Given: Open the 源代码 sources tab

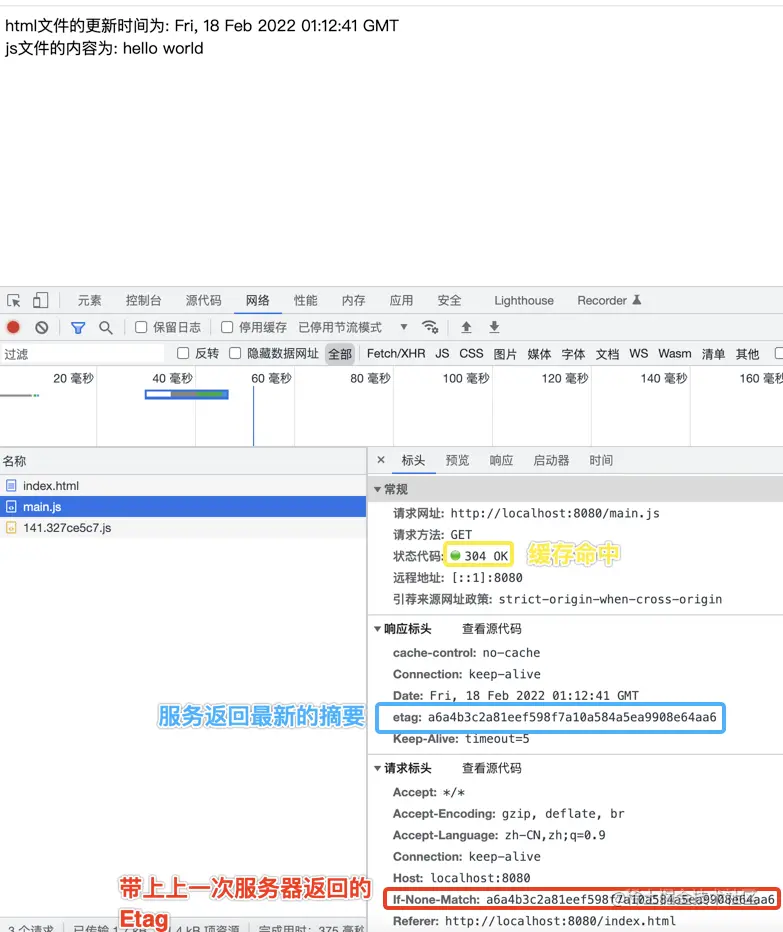Looking at the screenshot, I should [203, 301].
